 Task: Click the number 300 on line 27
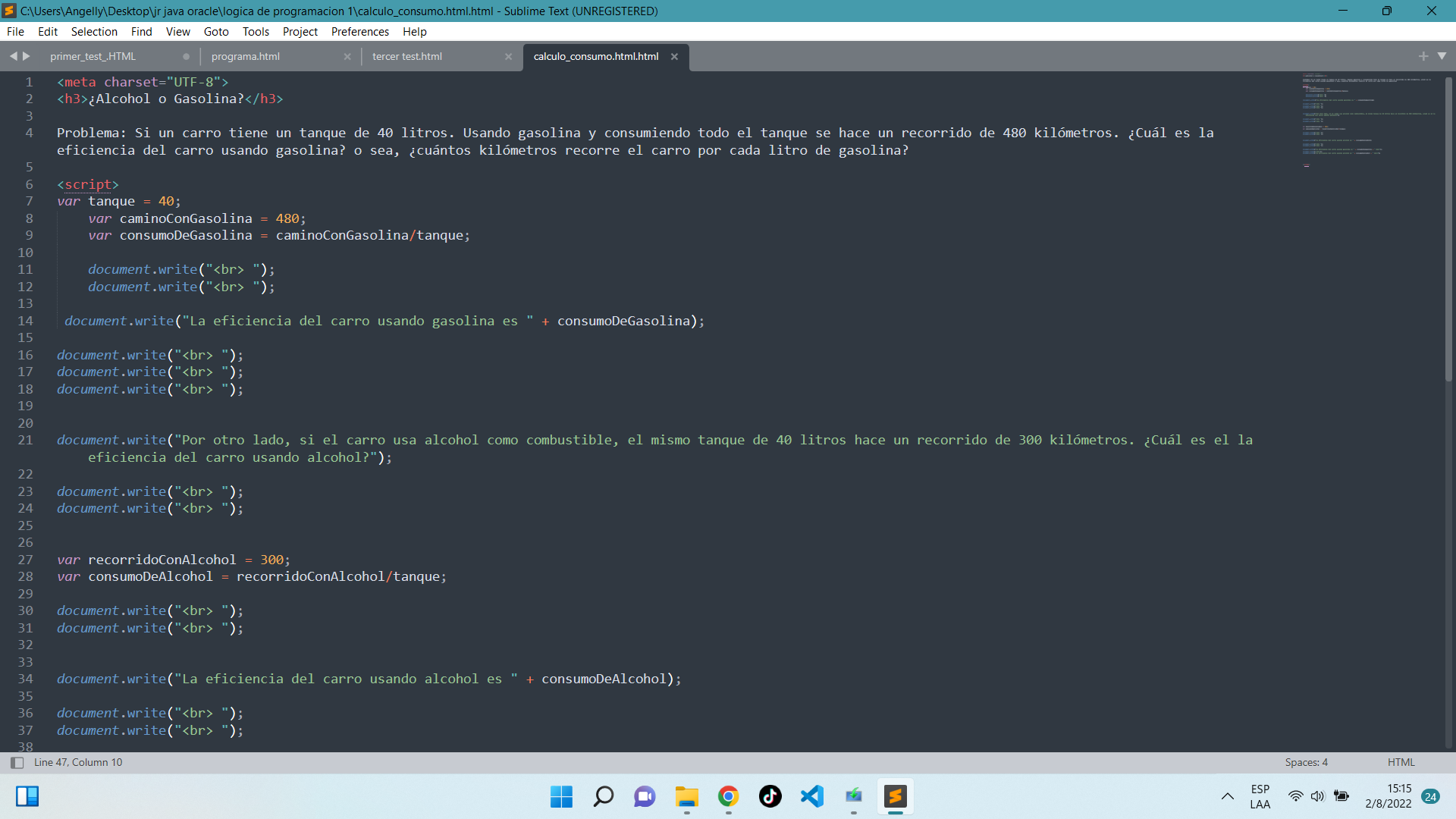(271, 560)
